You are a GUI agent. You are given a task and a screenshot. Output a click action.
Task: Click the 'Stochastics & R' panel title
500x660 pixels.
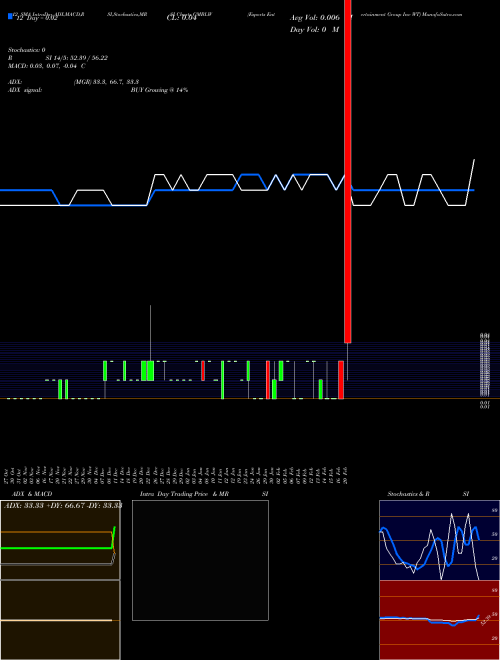(408, 494)
